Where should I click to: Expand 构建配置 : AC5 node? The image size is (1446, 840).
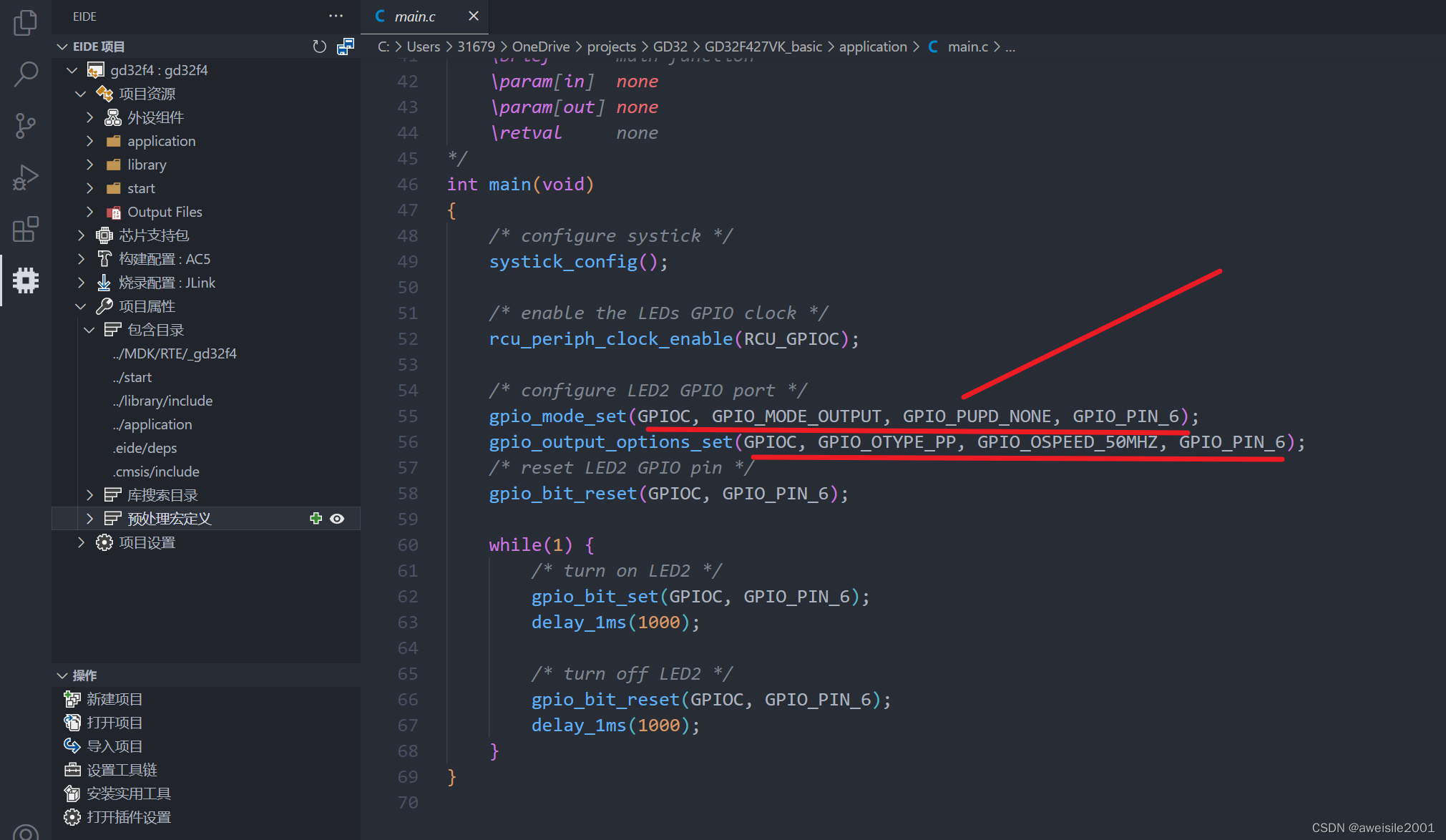coord(80,259)
